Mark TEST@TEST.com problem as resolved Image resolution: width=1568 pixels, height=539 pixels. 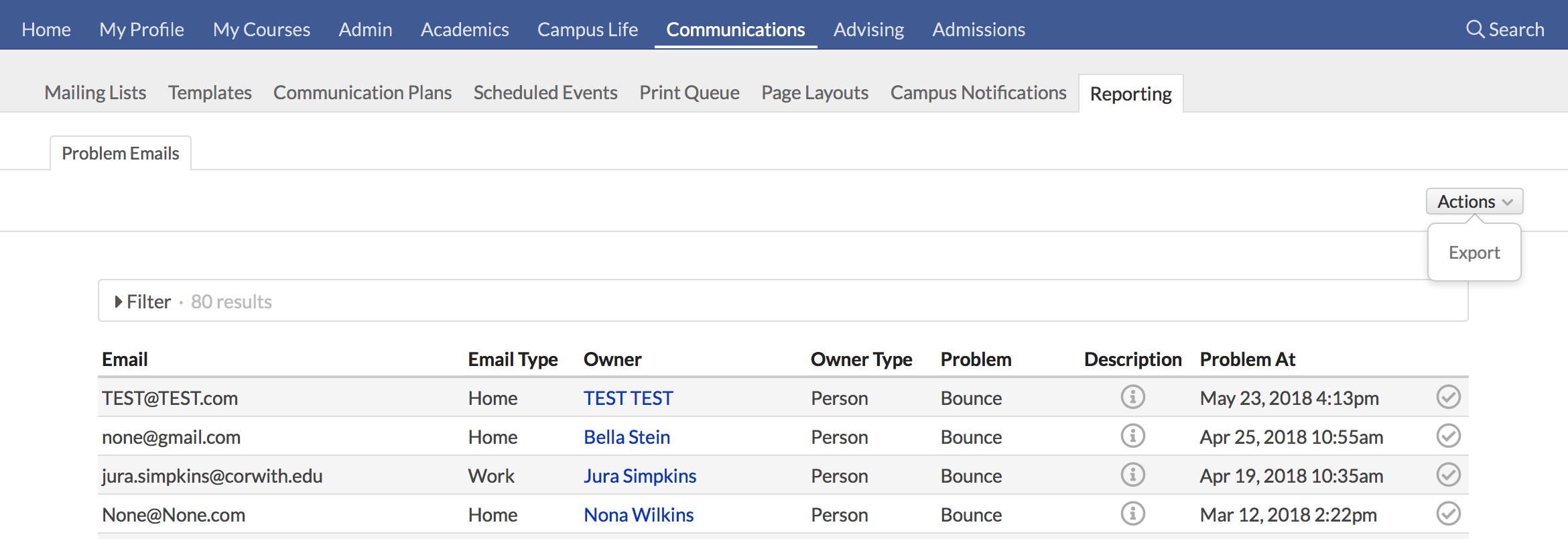point(1448,397)
